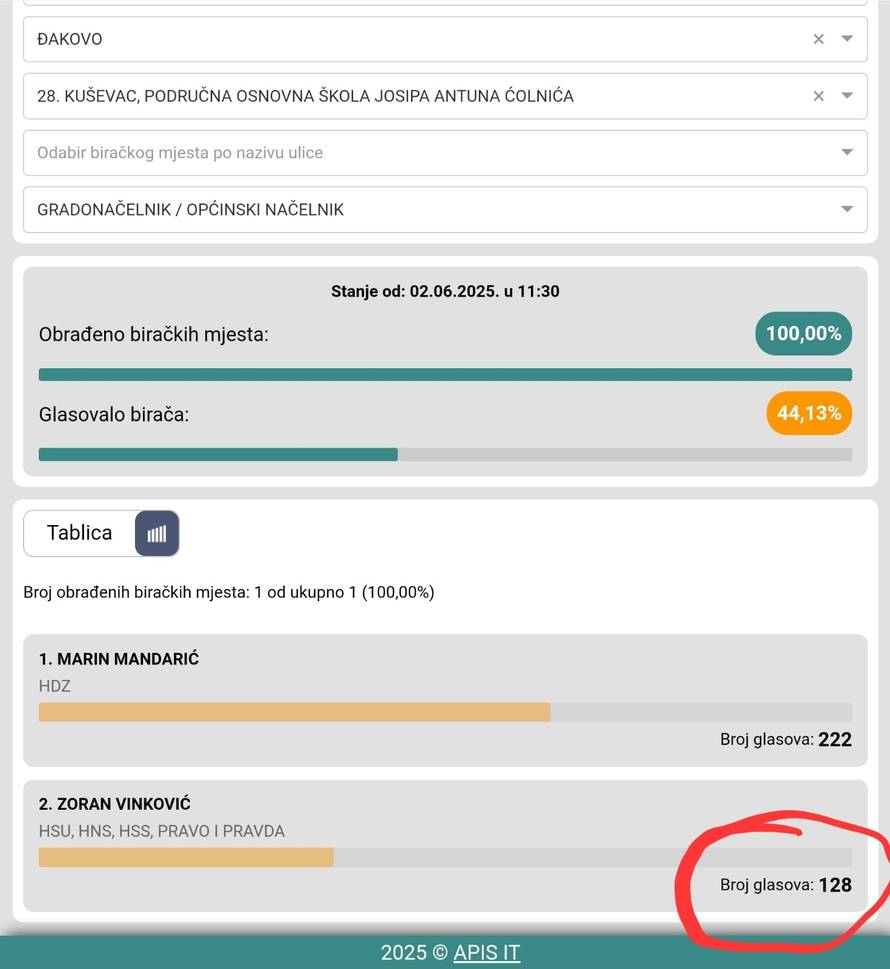Expand the KUŠEVAC polling station dropdown

848,96
